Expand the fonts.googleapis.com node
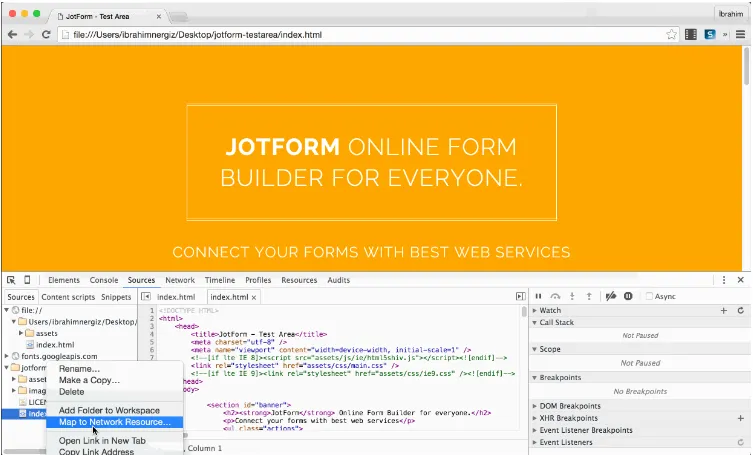Viewport: 753px width, 455px height. [x=7, y=356]
